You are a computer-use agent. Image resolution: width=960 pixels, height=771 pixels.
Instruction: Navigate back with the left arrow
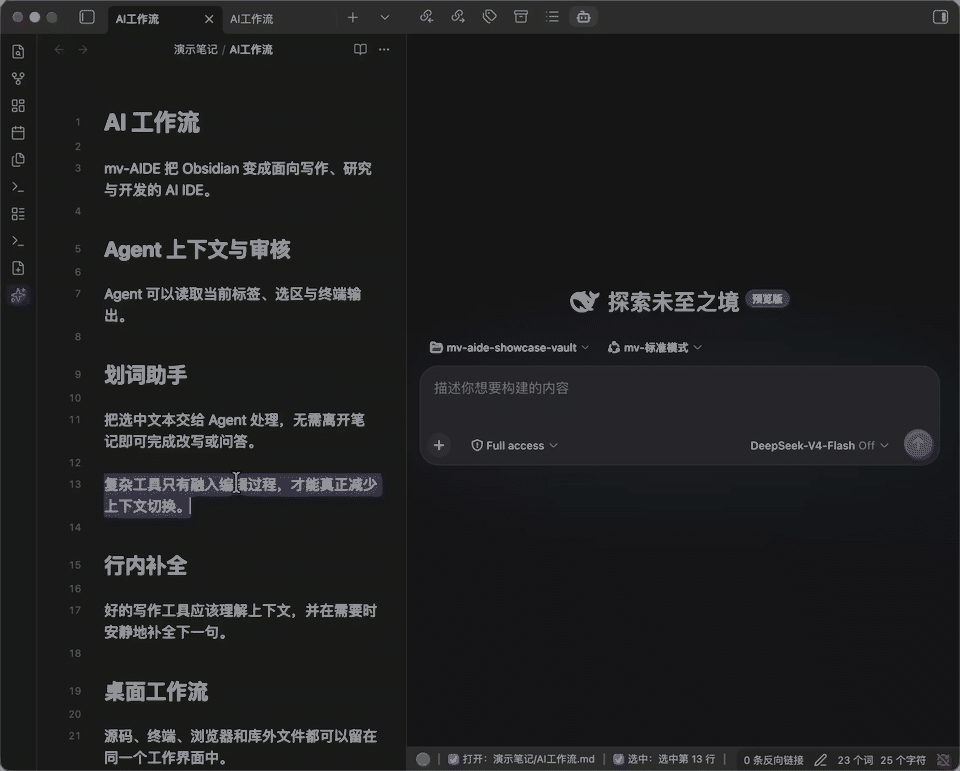tap(59, 50)
